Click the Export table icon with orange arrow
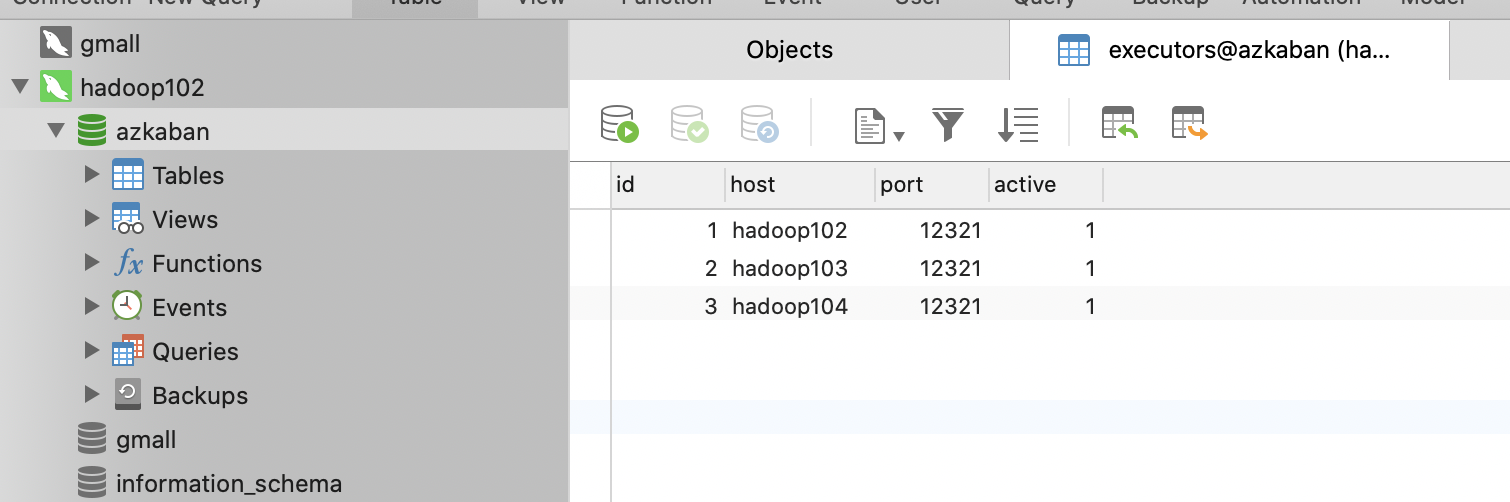Image resolution: width=1510 pixels, height=502 pixels. [x=1190, y=124]
